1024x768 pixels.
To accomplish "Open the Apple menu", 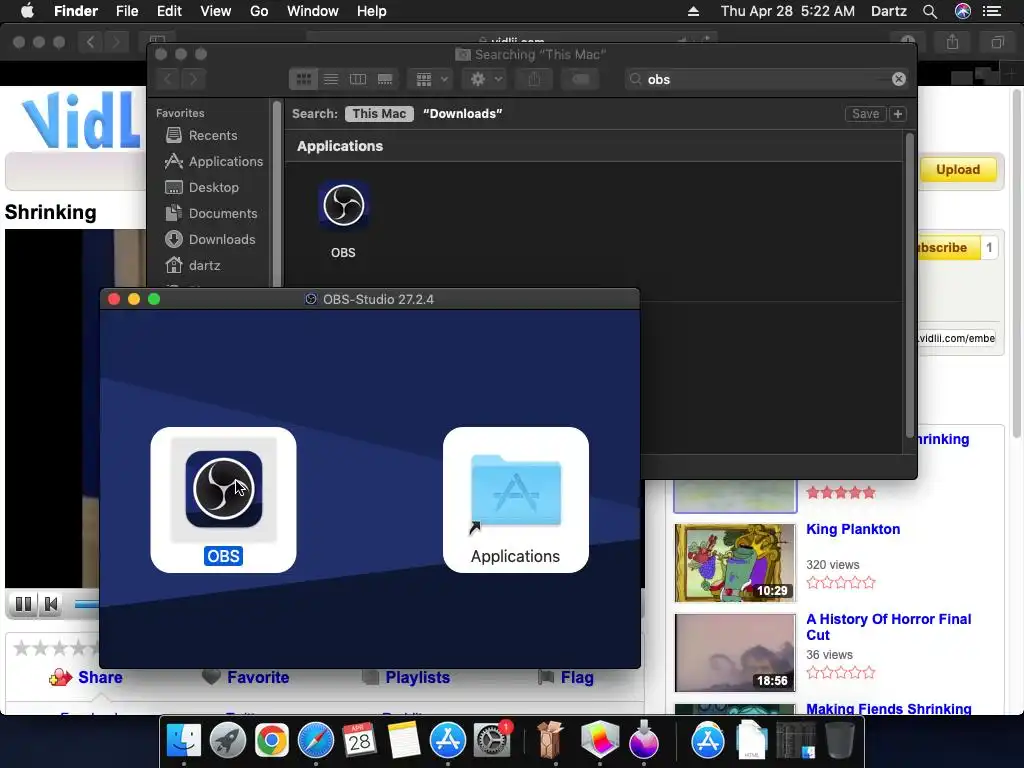I will coord(27,11).
